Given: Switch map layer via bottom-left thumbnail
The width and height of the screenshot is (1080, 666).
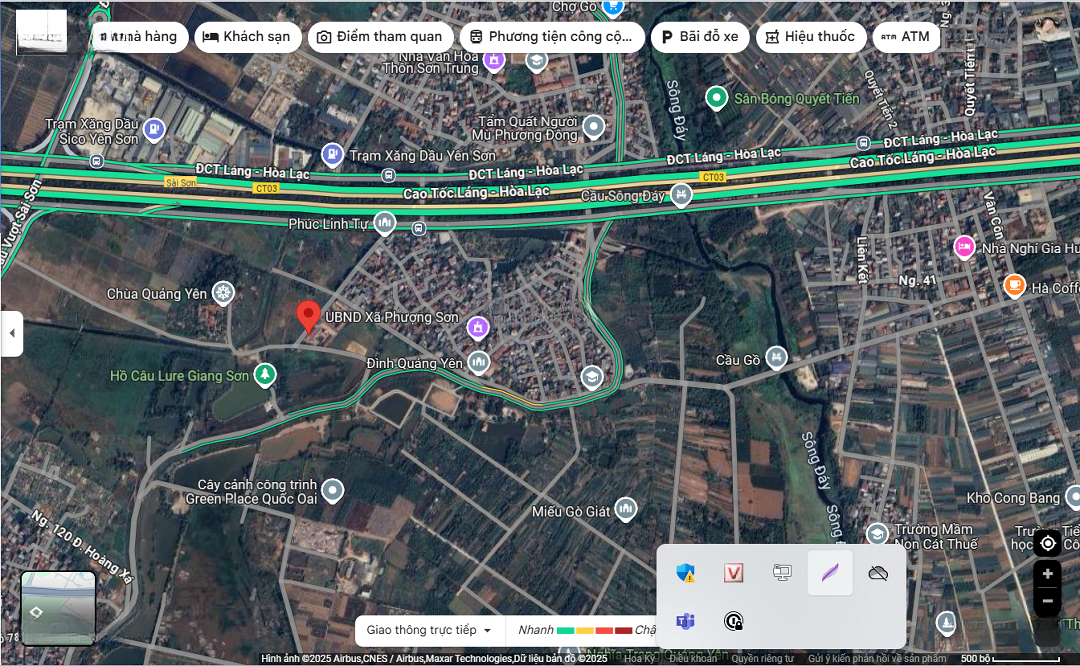Looking at the screenshot, I should tap(58, 608).
